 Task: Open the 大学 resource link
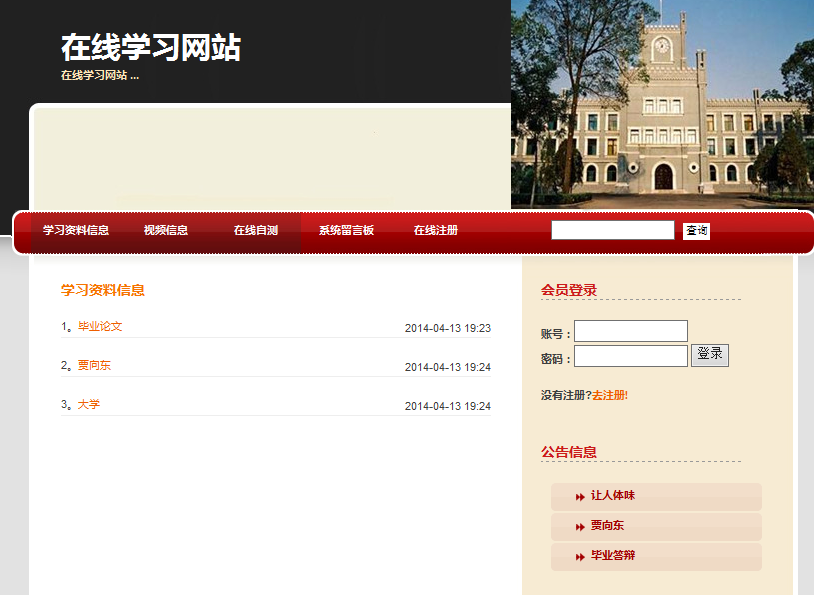pyautogui.click(x=89, y=404)
